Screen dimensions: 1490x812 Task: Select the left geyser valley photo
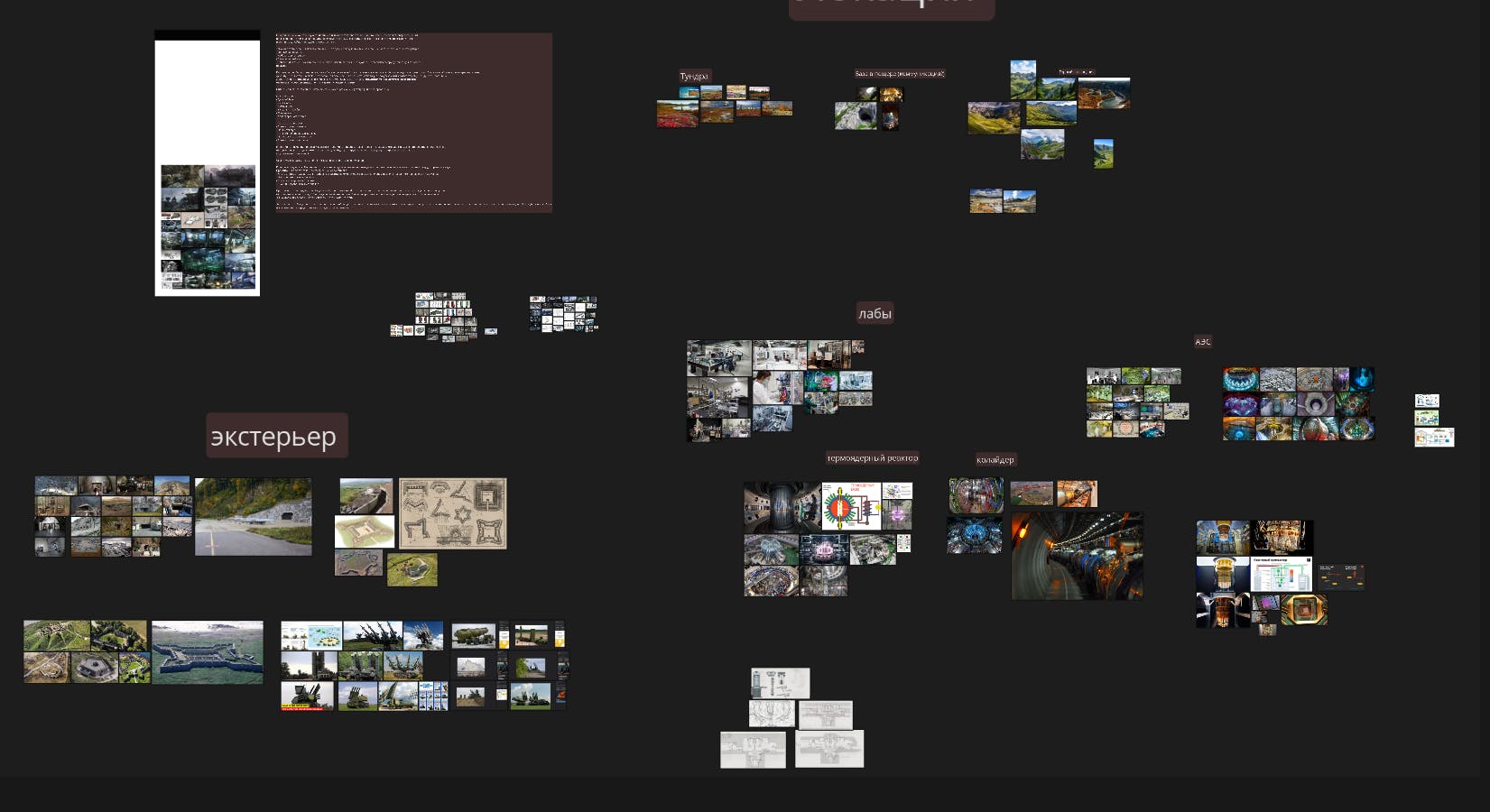986,200
